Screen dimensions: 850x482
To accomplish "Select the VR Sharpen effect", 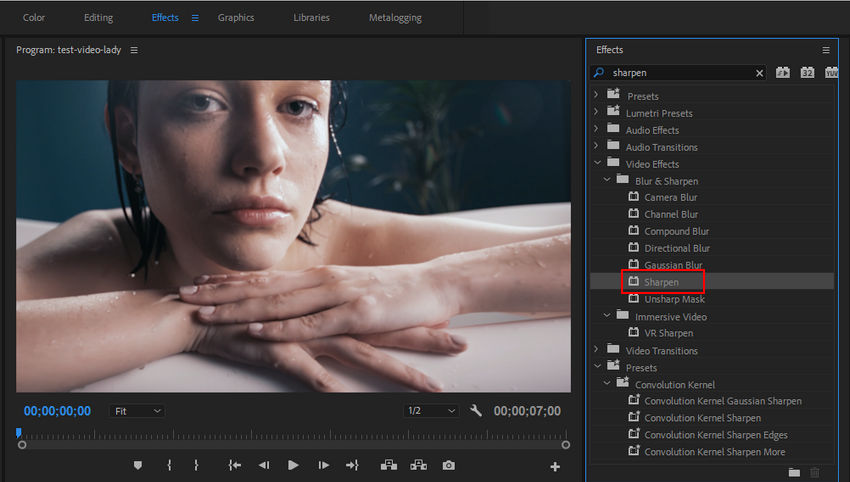I will [668, 333].
